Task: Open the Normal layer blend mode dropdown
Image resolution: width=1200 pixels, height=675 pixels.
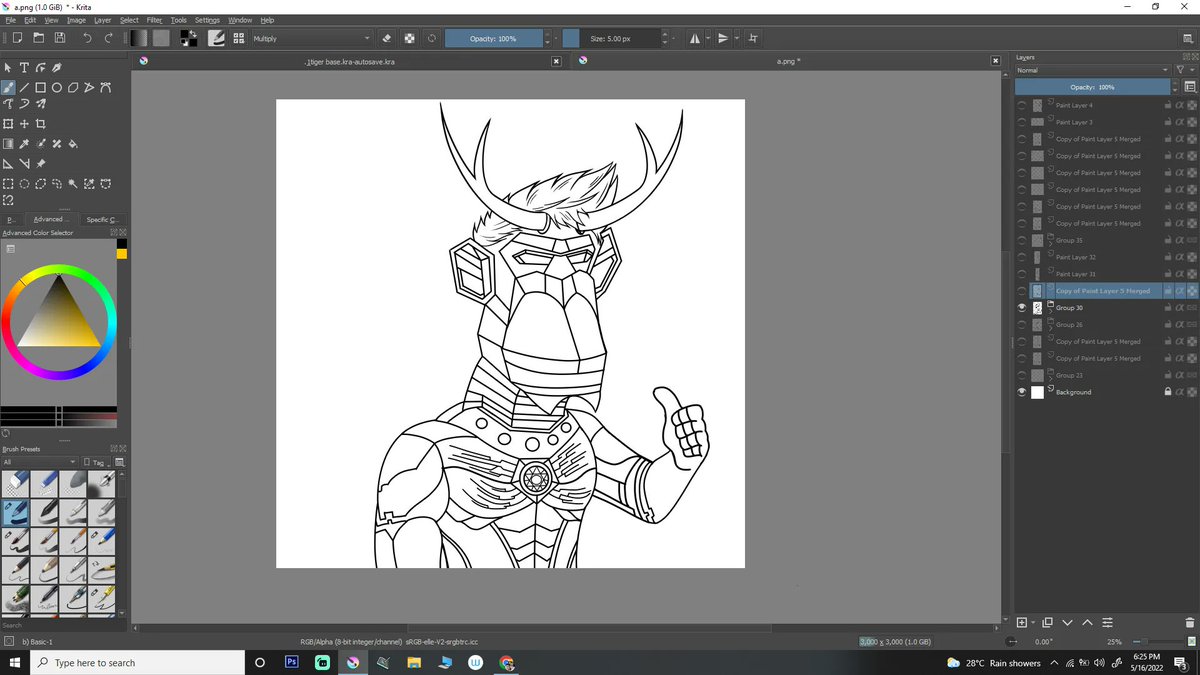Action: tap(1092, 70)
